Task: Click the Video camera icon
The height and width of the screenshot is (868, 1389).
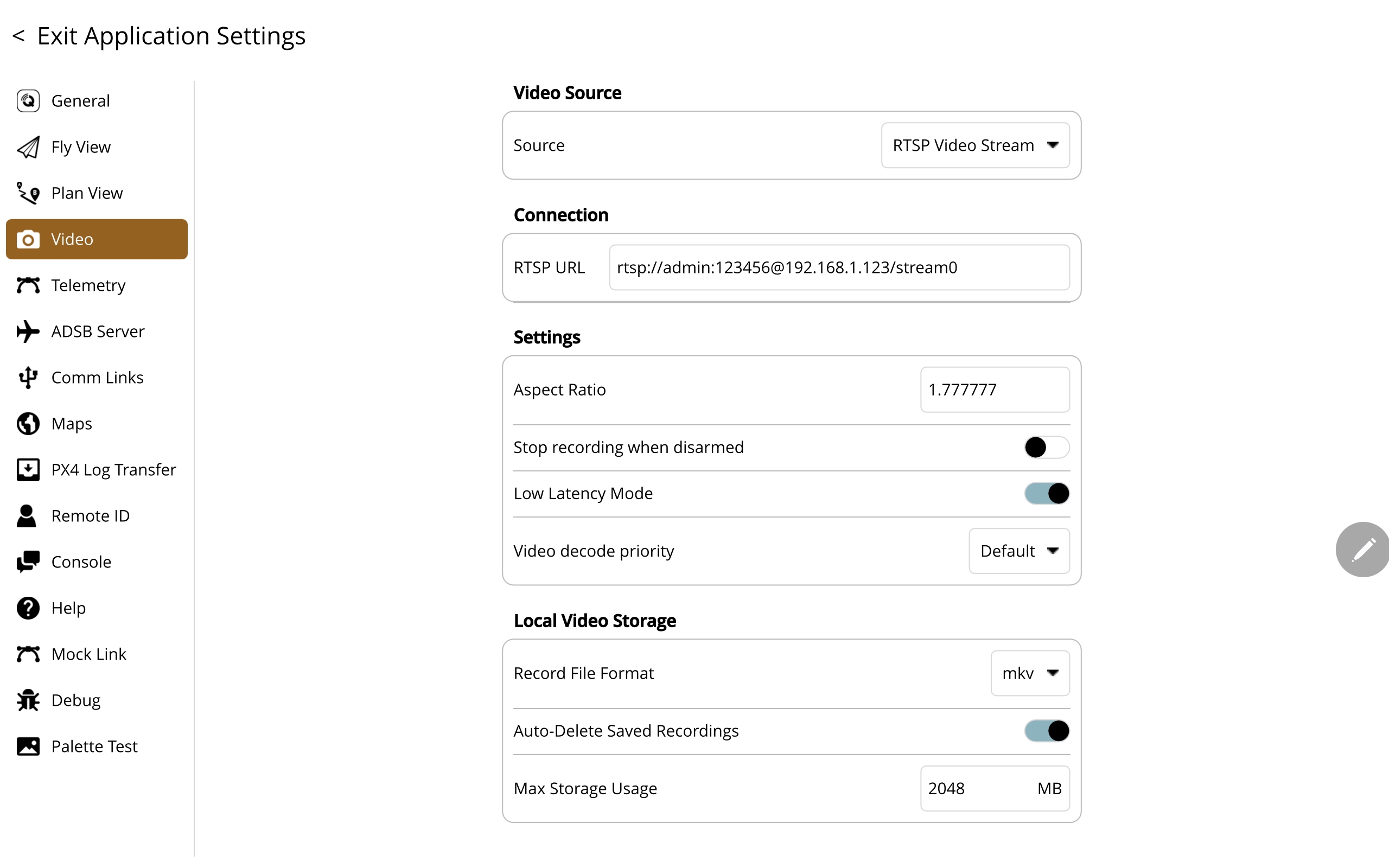Action: (28, 239)
